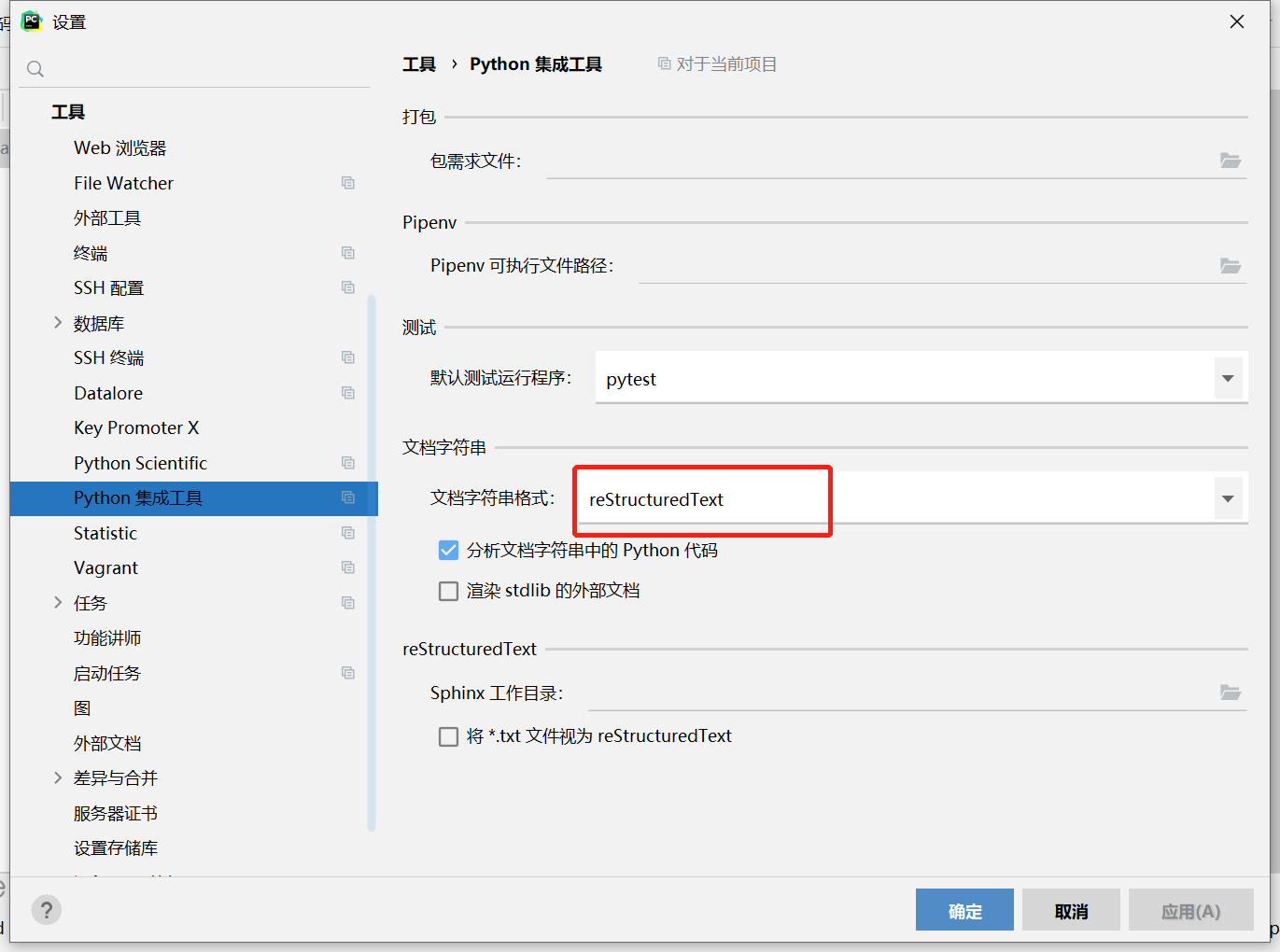Browse folder icon for Sphinx 工作目录
Screen dimensions: 1280x952
(1231, 693)
